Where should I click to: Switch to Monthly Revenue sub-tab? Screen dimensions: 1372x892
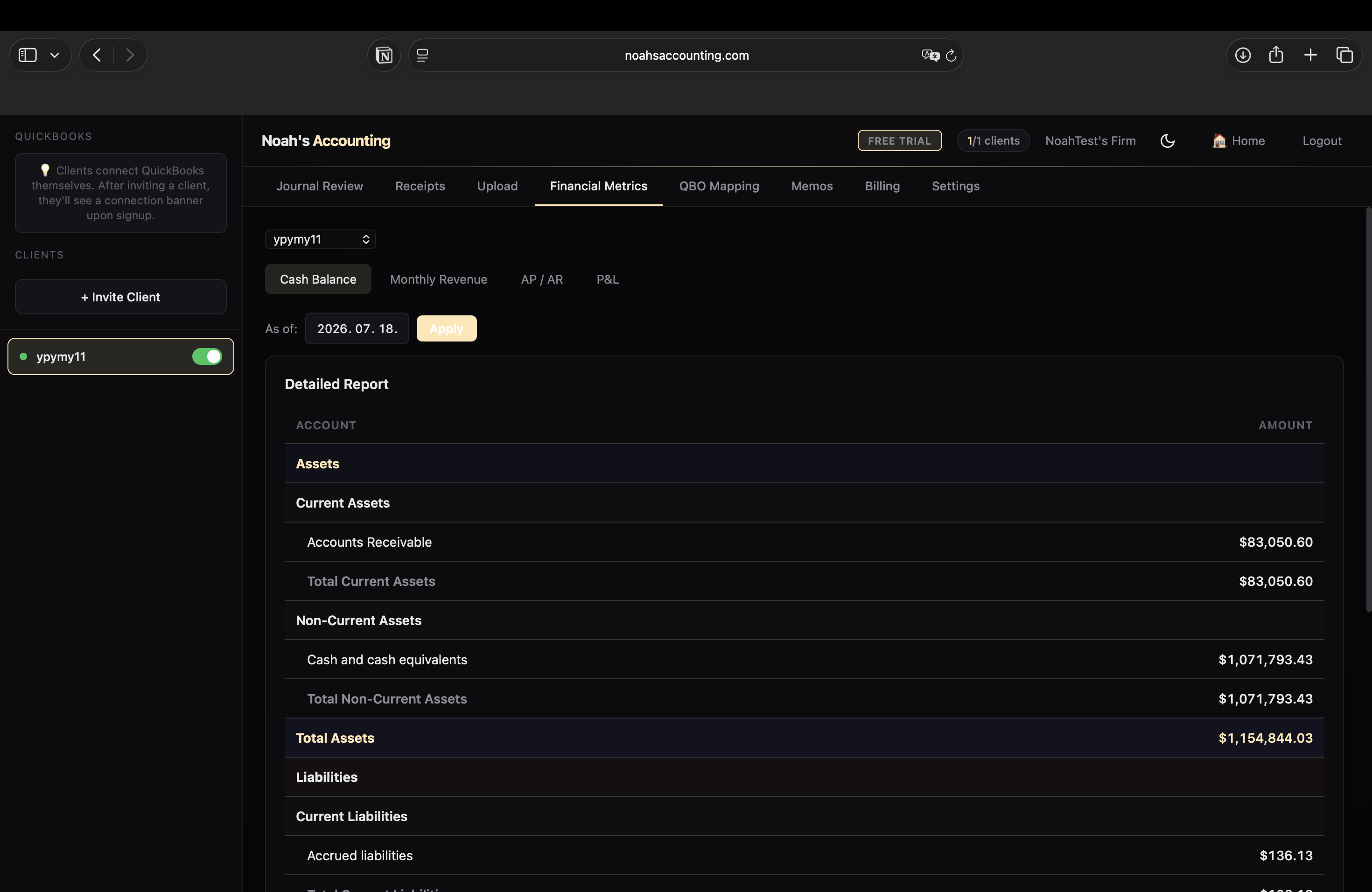click(x=439, y=279)
